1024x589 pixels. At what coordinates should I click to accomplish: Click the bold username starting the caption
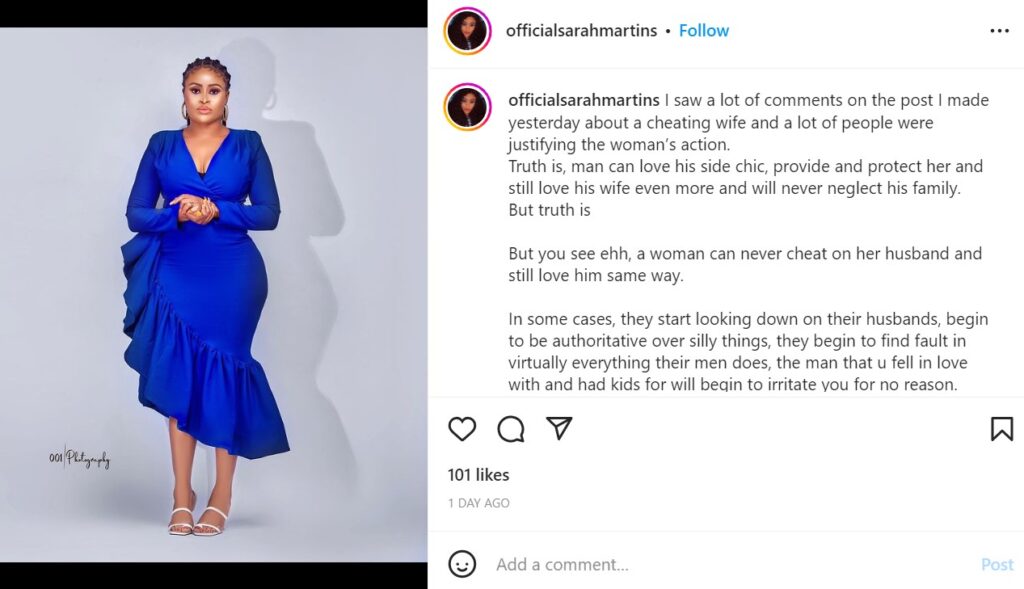(584, 100)
